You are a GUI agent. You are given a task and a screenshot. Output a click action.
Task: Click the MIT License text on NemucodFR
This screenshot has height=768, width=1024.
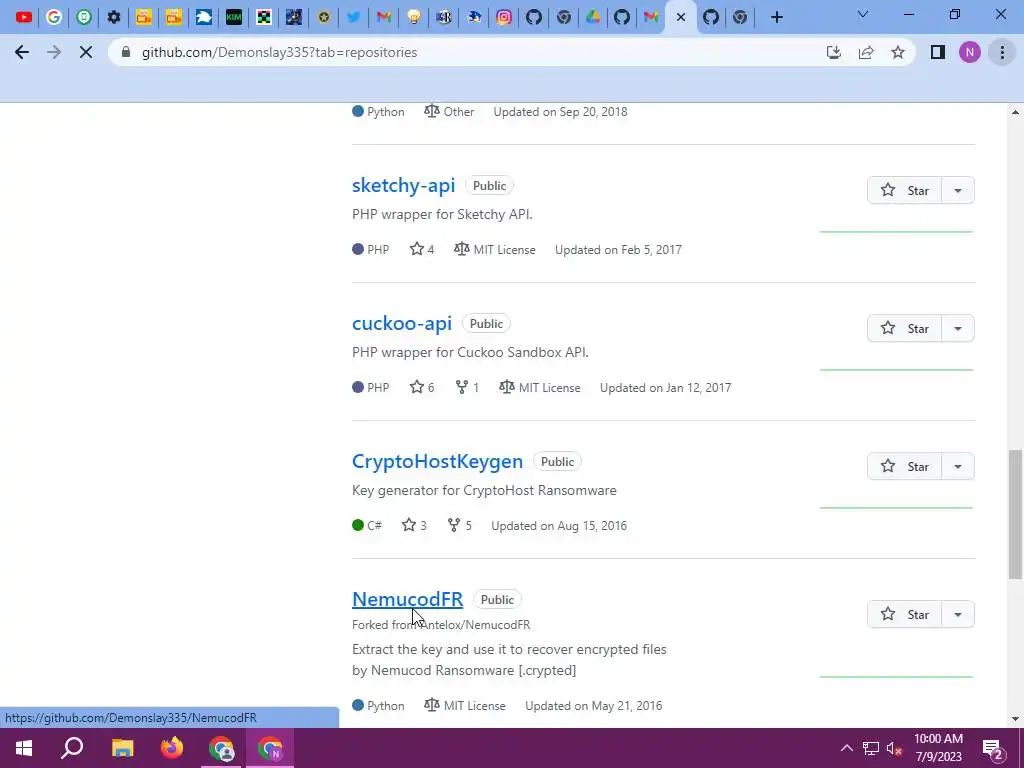click(x=475, y=705)
